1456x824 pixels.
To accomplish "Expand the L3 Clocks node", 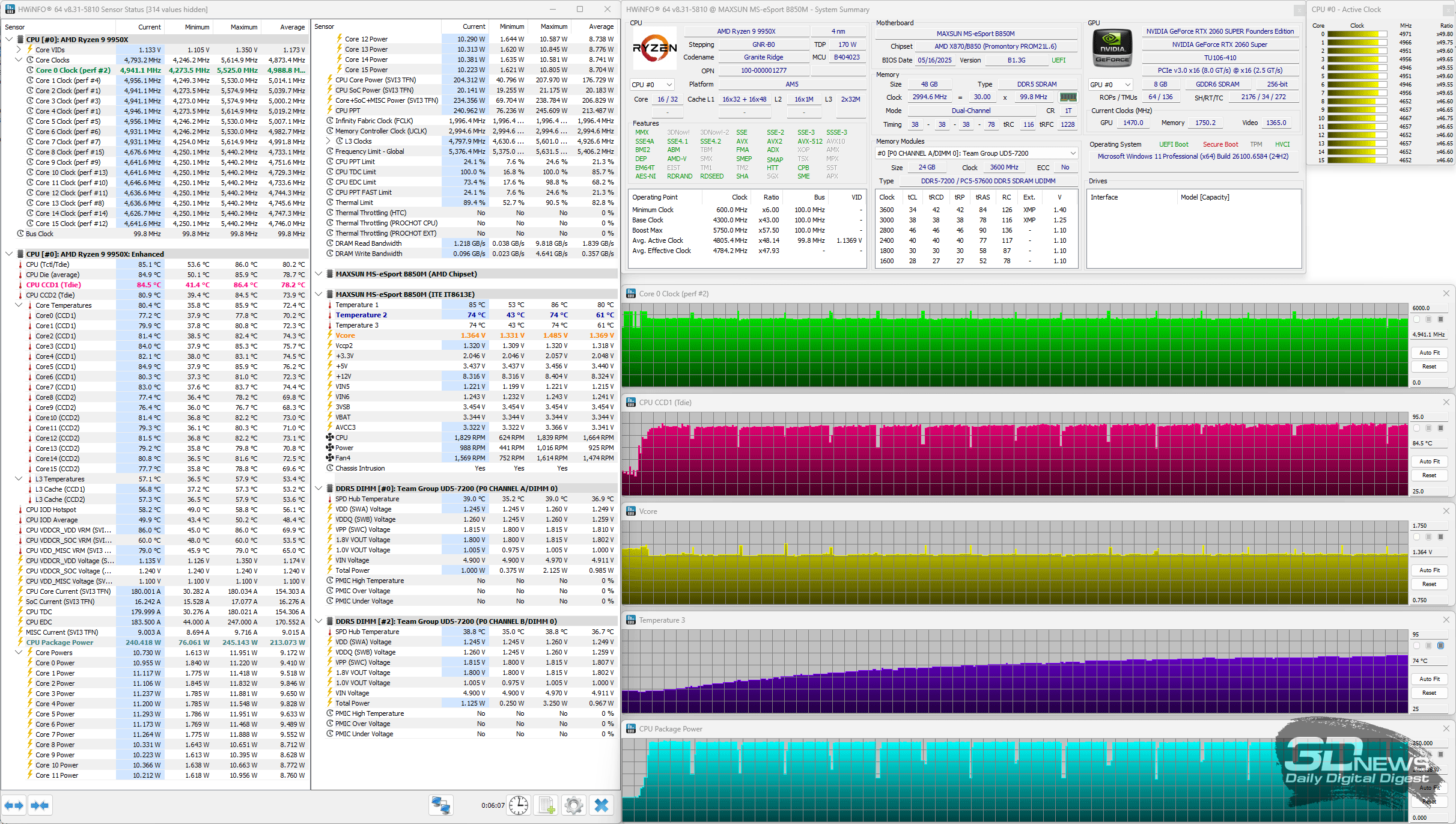I will 329,141.
